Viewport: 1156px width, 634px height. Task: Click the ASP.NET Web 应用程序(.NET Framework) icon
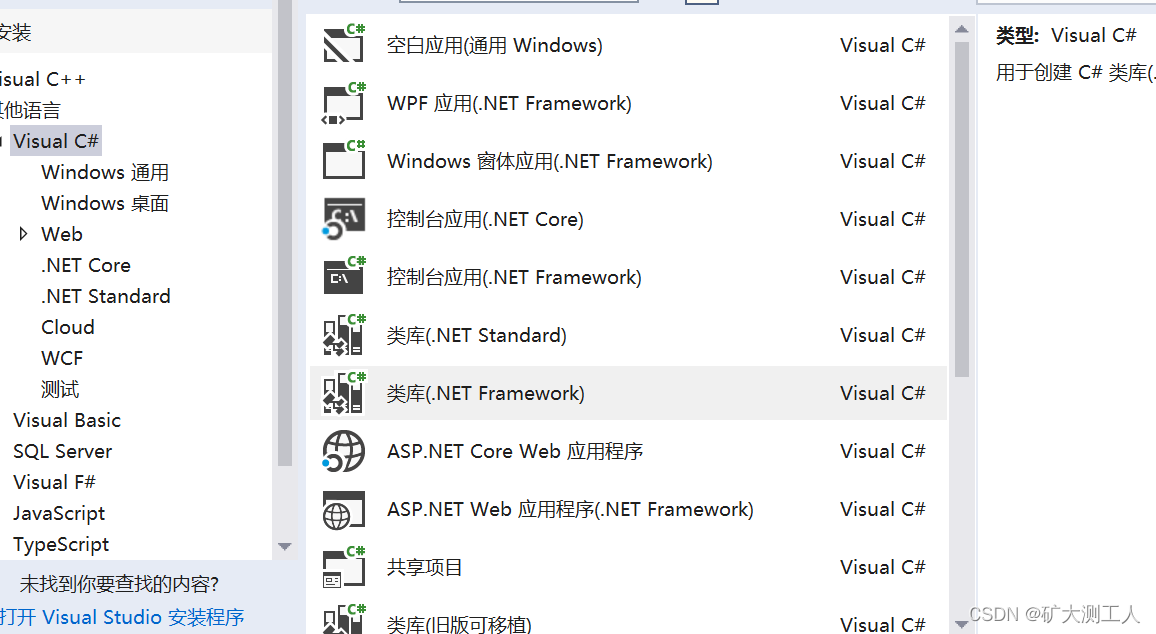344,509
